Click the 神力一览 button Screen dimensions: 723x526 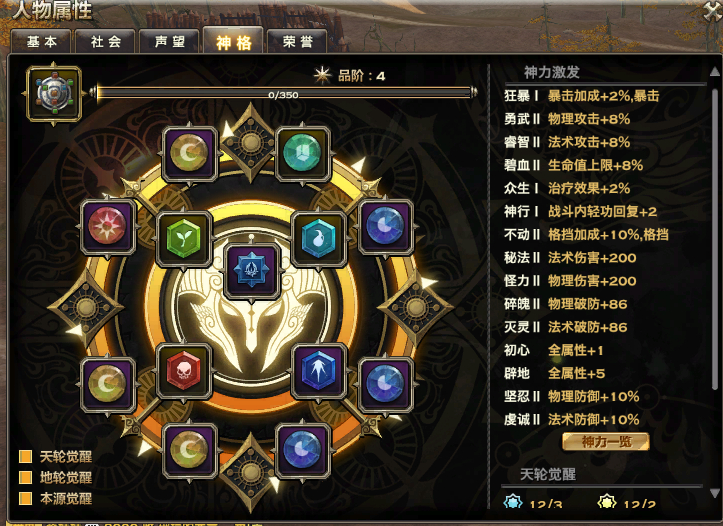coord(606,442)
